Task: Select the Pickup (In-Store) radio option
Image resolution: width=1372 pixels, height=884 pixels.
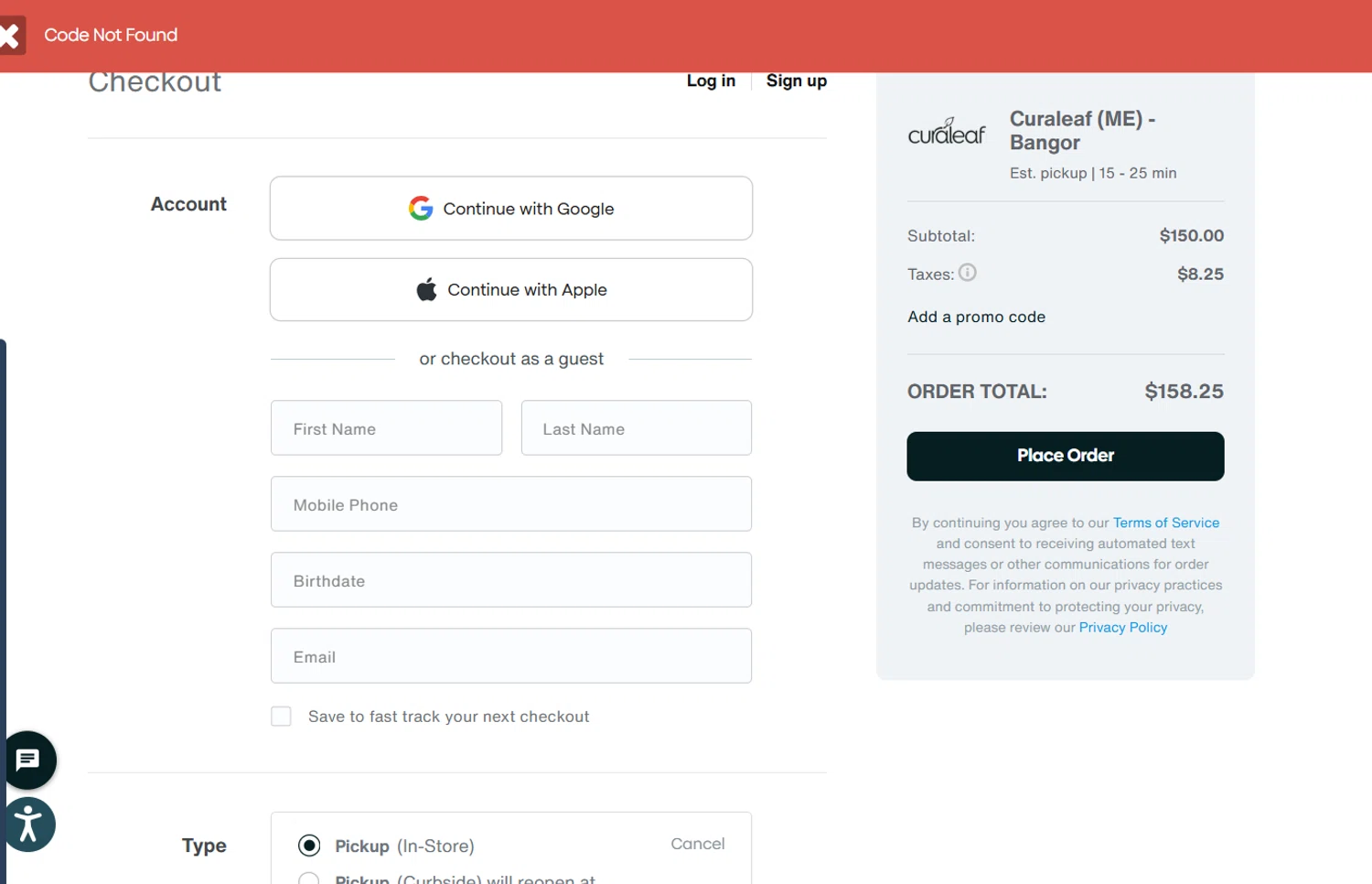Action: point(309,846)
